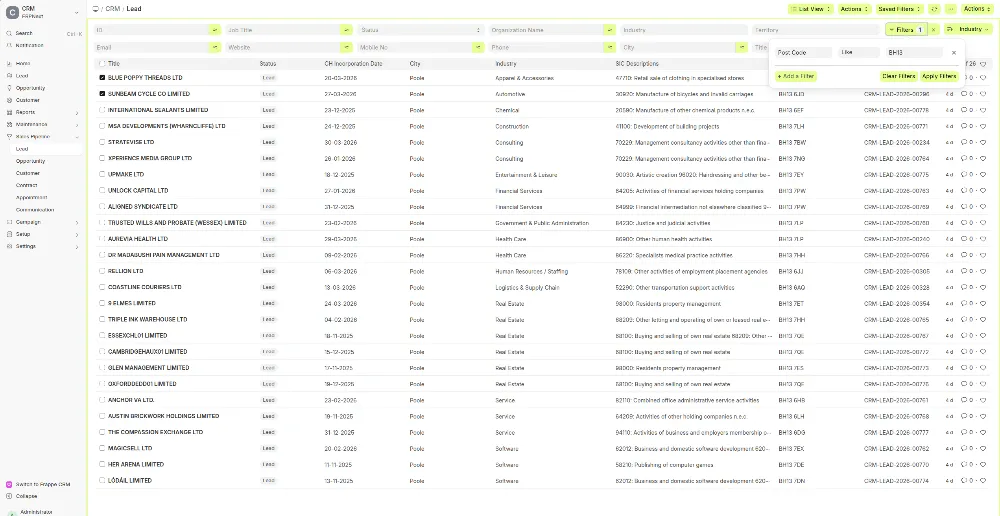Click the Switch to Frappe CRM icon

click(9, 484)
